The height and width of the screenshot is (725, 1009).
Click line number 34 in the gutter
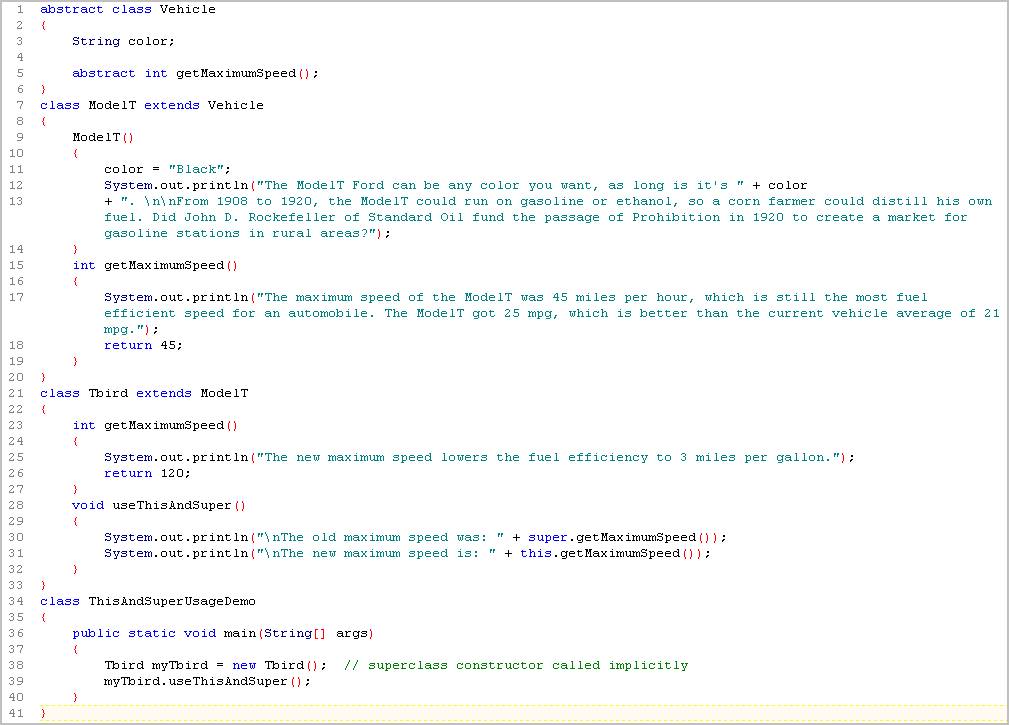(16, 601)
